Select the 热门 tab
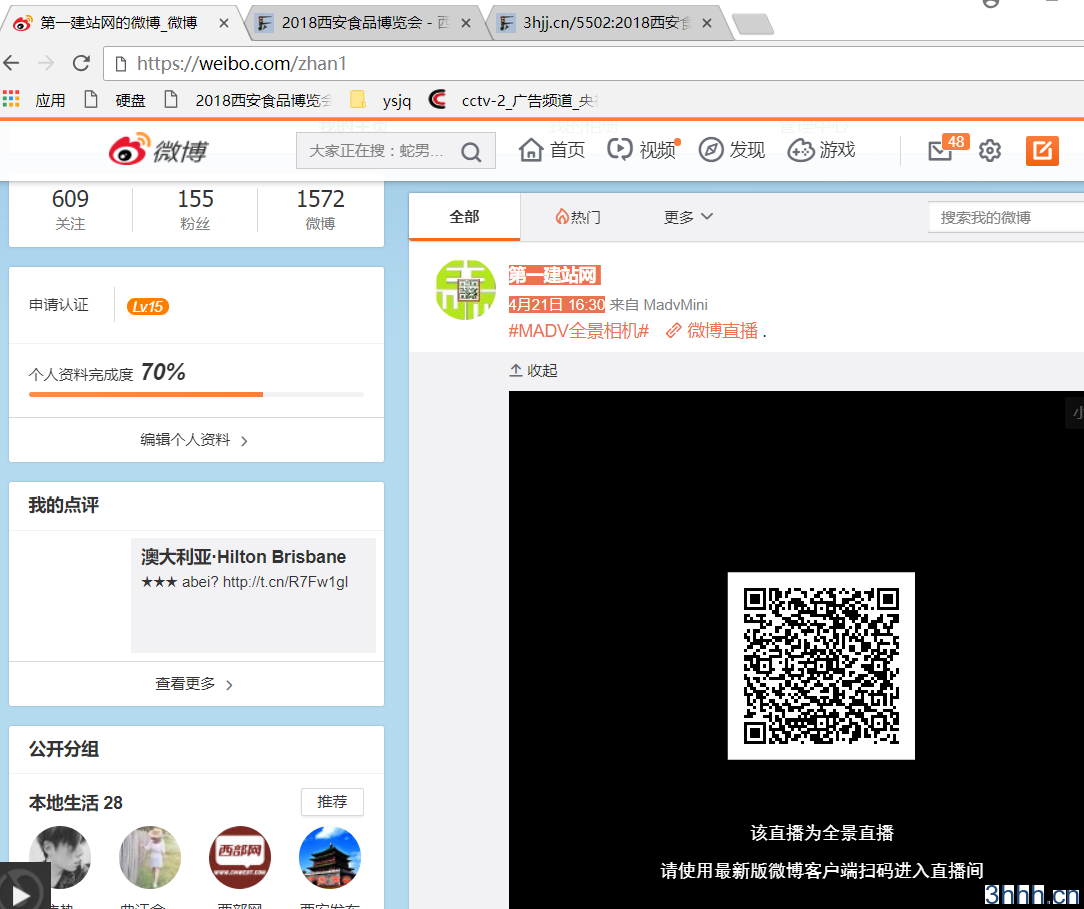The image size is (1084, 909). 578,217
